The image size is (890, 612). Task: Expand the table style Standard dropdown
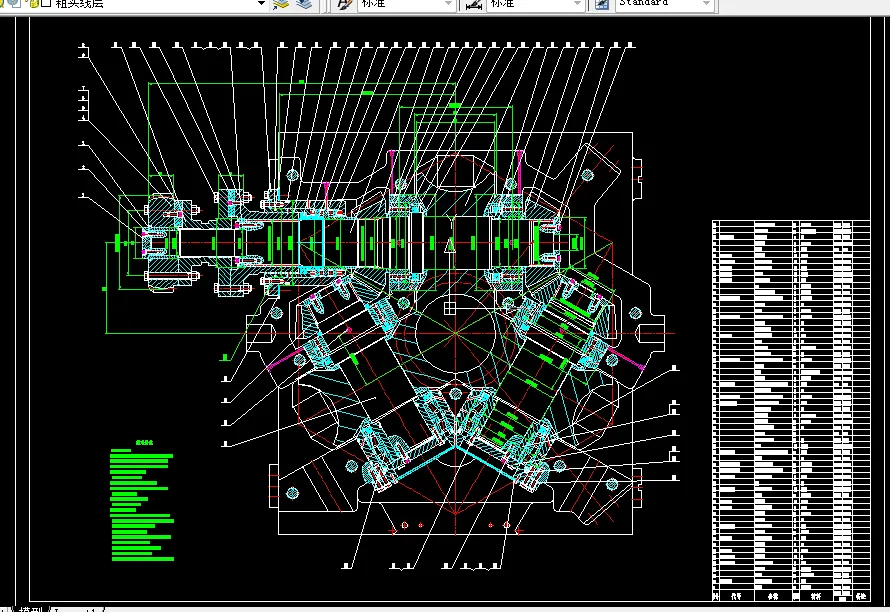(706, 4)
